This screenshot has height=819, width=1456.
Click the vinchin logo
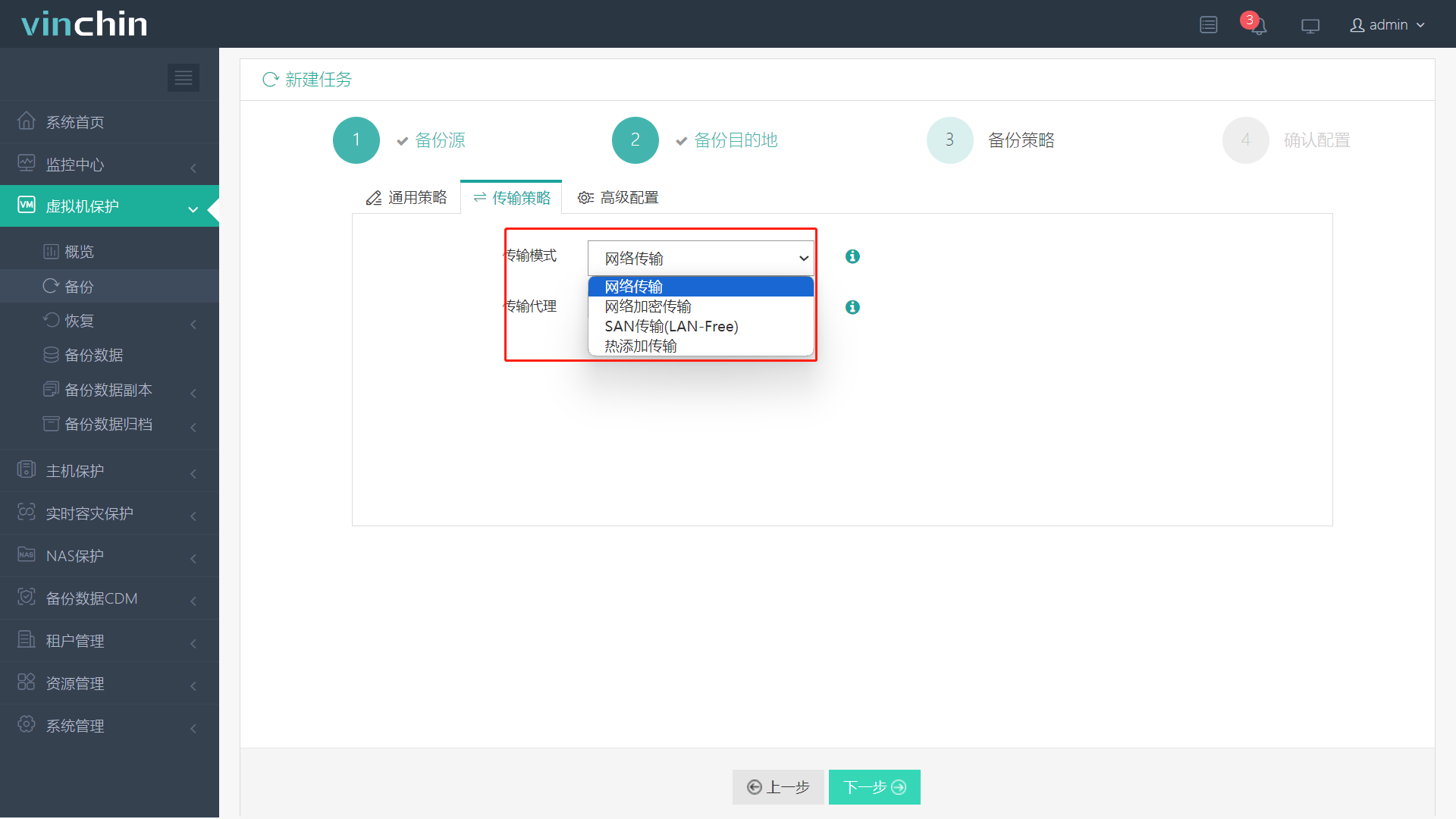pos(84,24)
